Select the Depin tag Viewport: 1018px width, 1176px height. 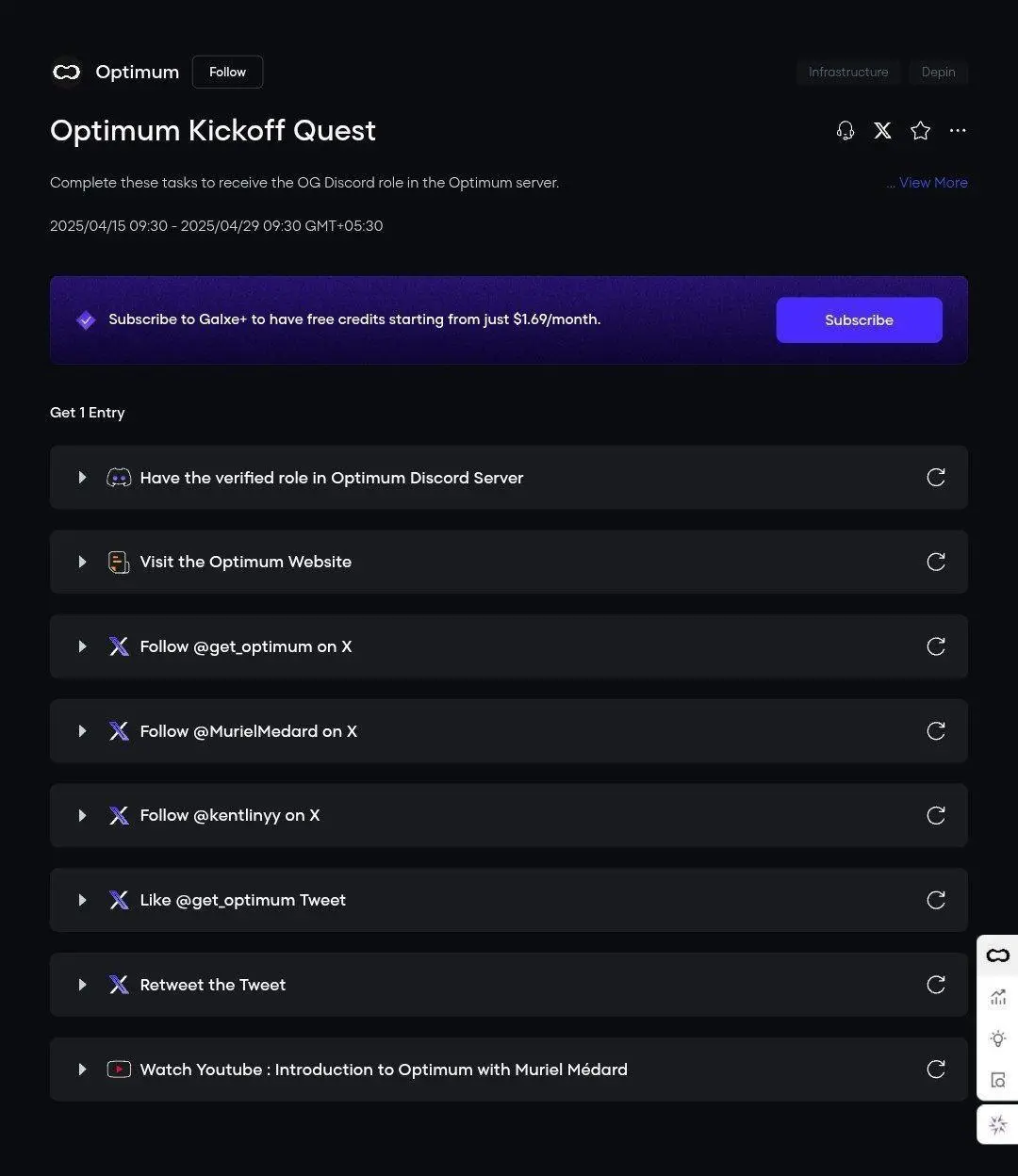[x=938, y=73]
